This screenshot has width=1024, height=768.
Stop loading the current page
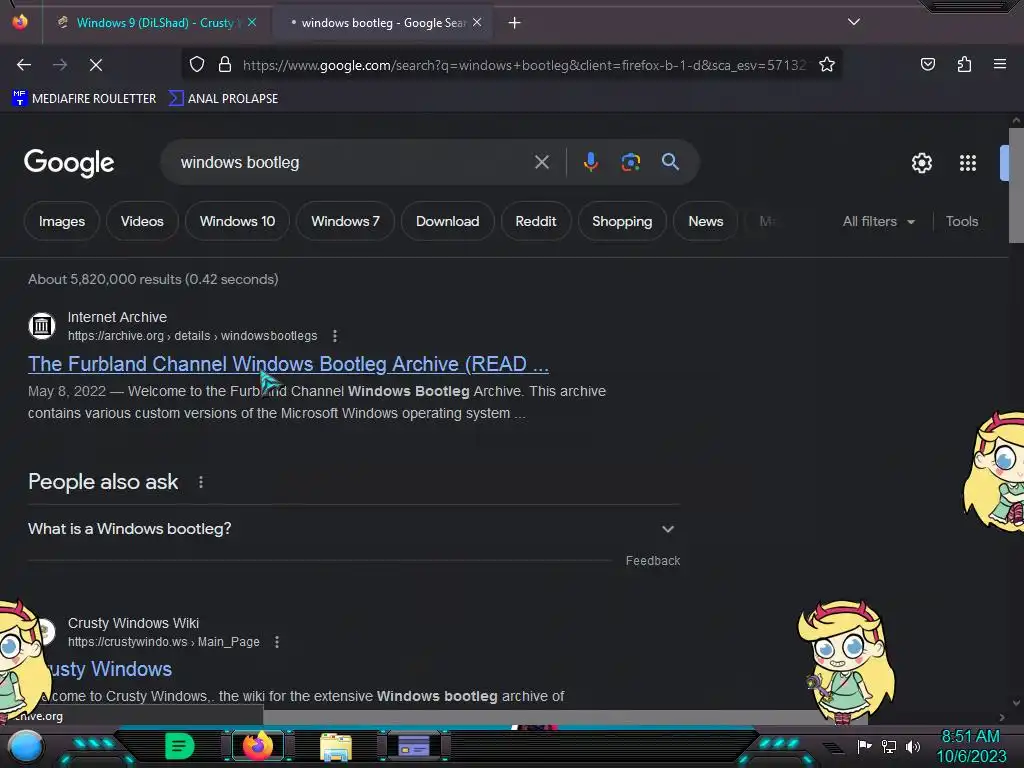[x=96, y=65]
